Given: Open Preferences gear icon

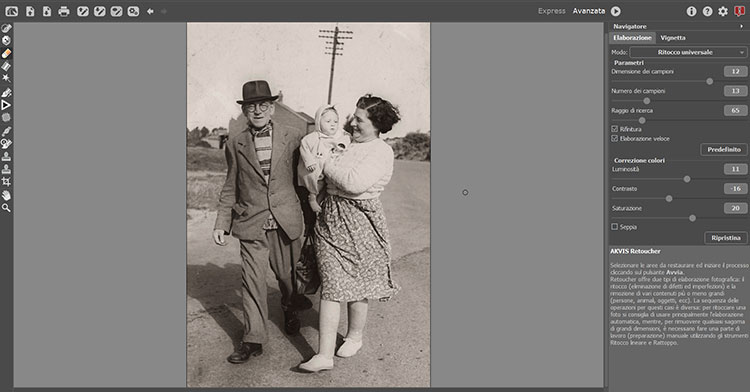Looking at the screenshot, I should [723, 11].
